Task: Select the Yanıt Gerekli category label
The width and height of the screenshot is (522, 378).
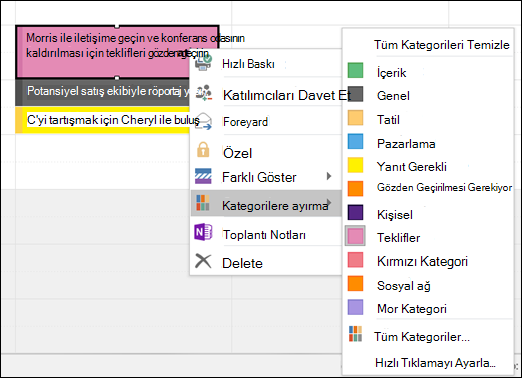Action: click(x=412, y=166)
